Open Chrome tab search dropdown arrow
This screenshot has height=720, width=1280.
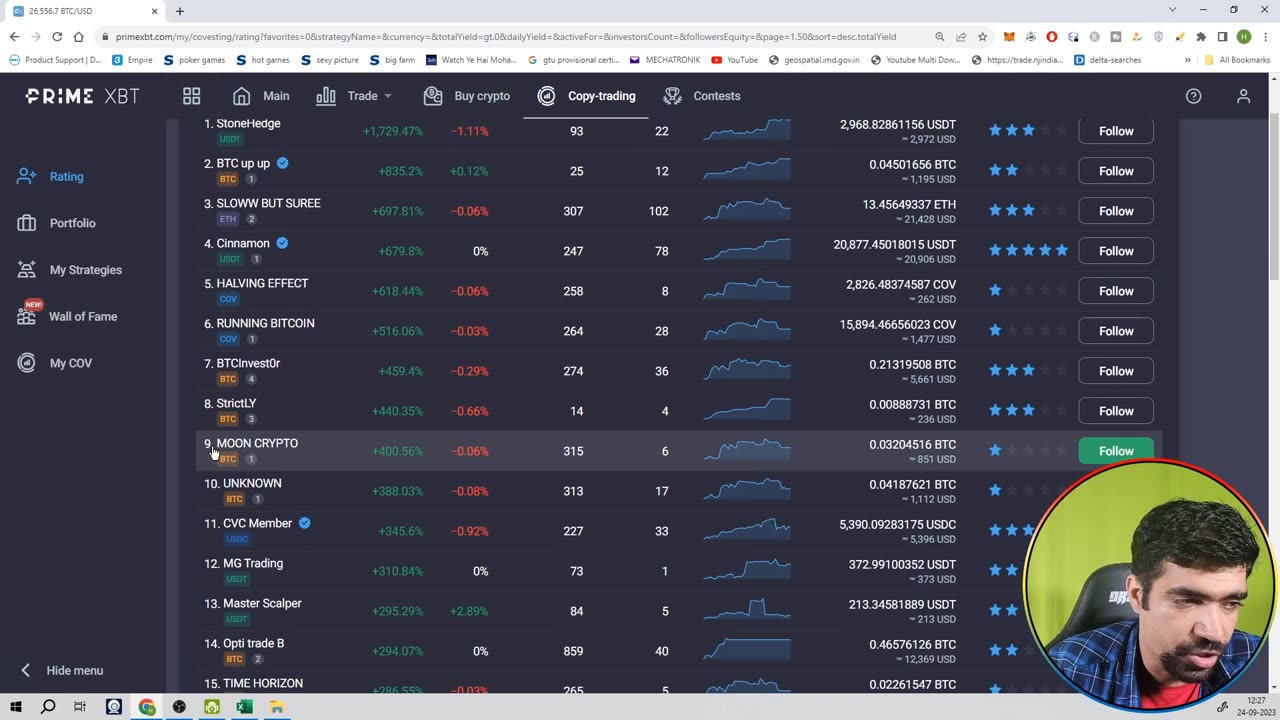1172,10
